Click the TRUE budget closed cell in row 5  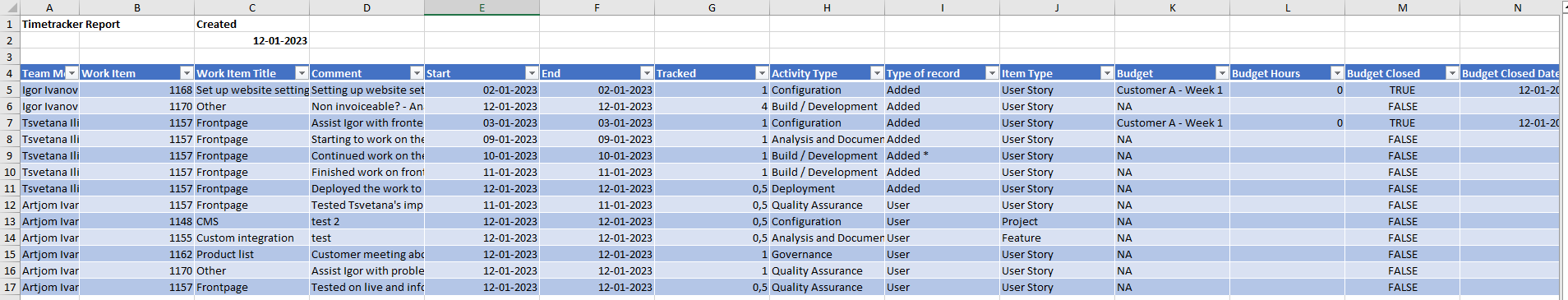pos(1402,90)
